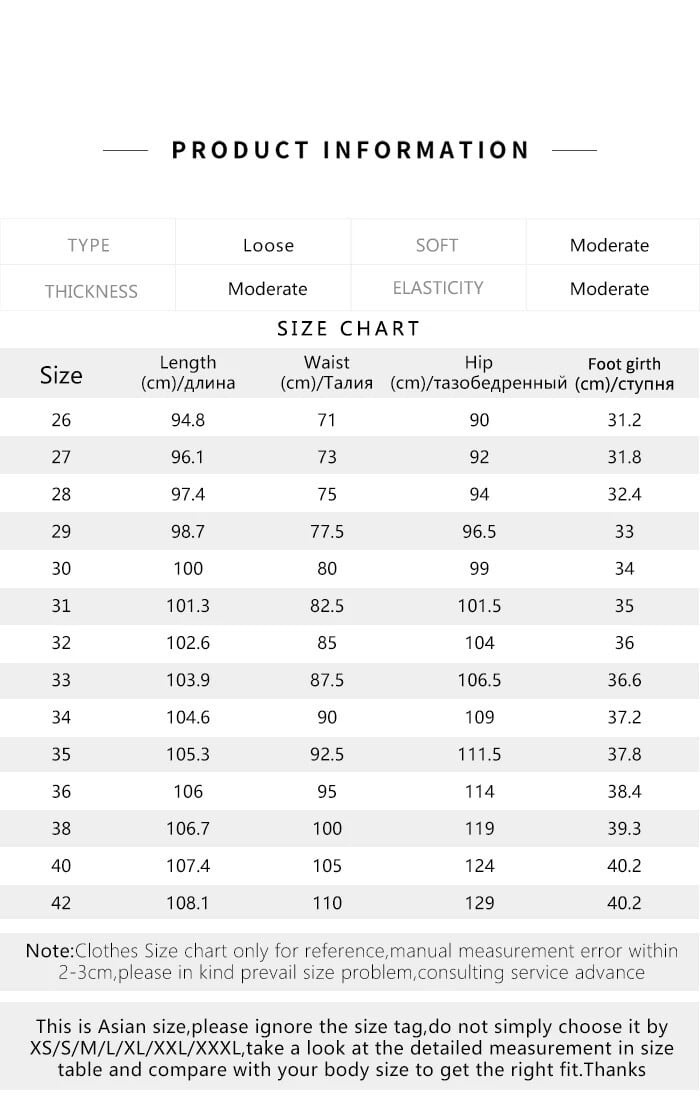Screen dimensions: 700x1105
Task: Click the 94.8 length value
Action: pyautogui.click(x=187, y=420)
